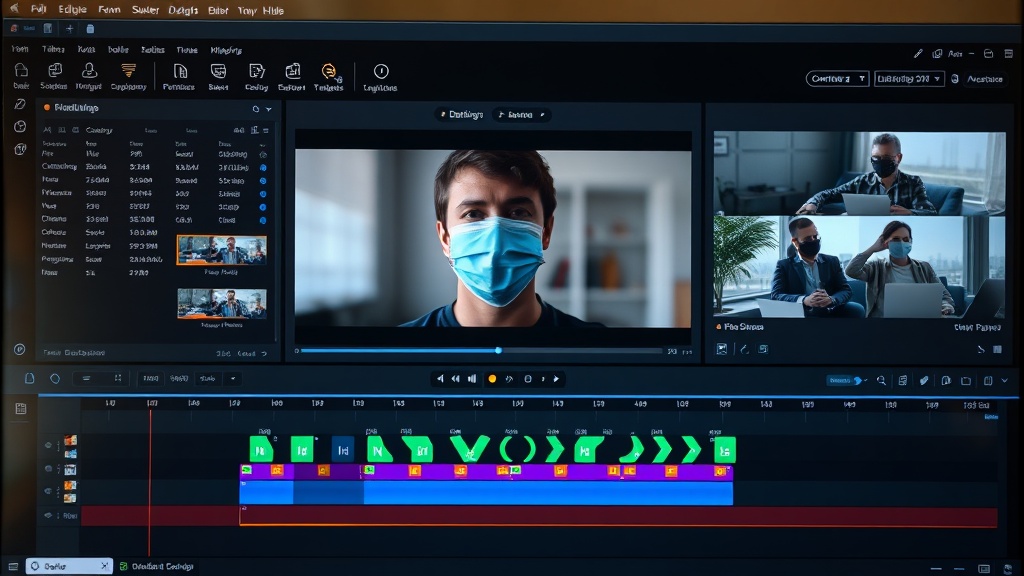Expand the chevron at the far right of the timeline toolbar
Screen dimensions: 1024x576
(x=1005, y=381)
